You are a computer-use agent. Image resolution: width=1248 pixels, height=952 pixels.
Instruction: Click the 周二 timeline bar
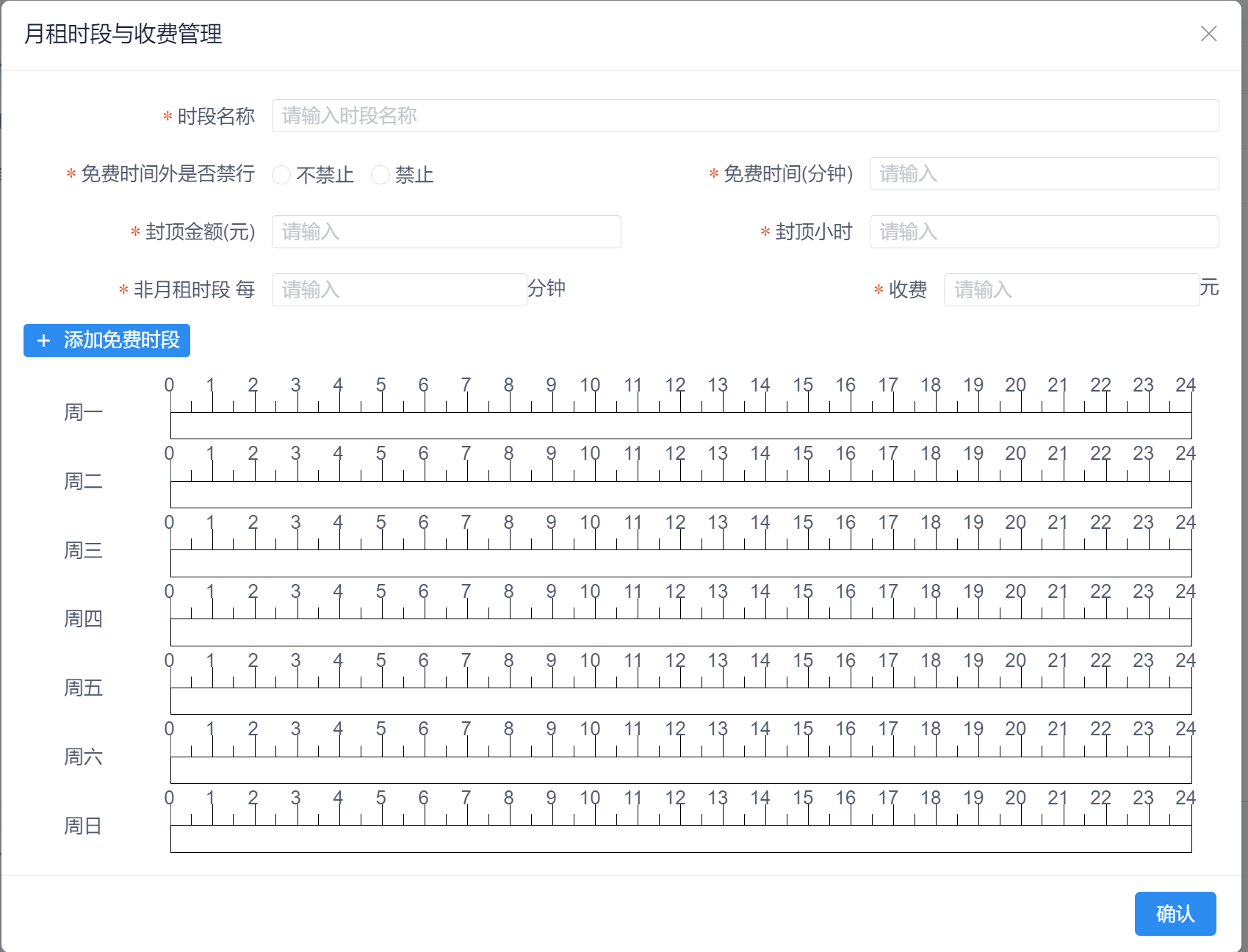tap(681, 494)
